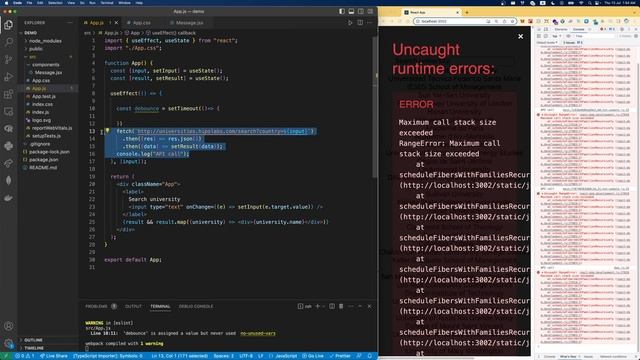Create new terminal with plus button

317,306
